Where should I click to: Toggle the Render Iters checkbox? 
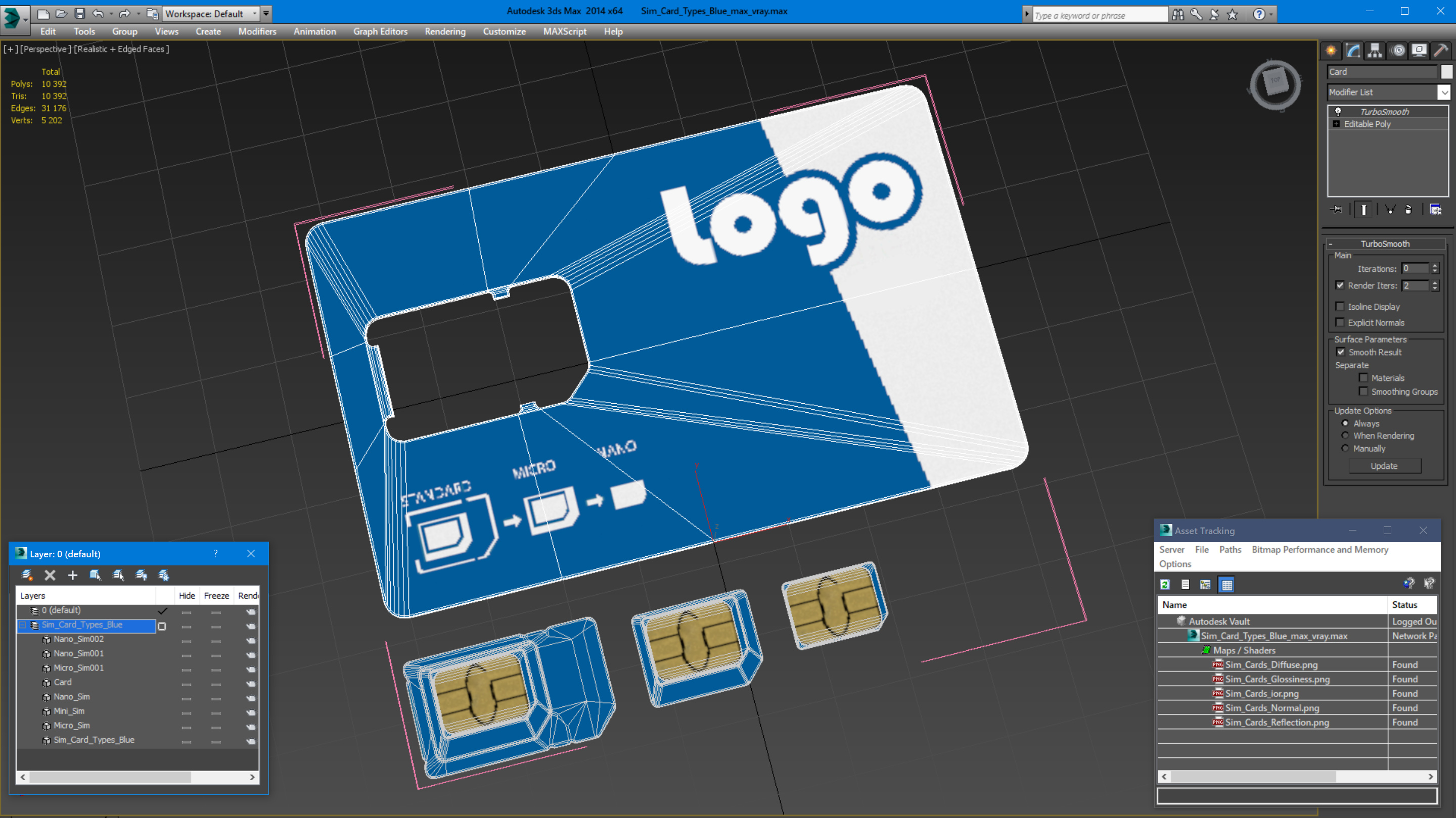tap(1340, 285)
